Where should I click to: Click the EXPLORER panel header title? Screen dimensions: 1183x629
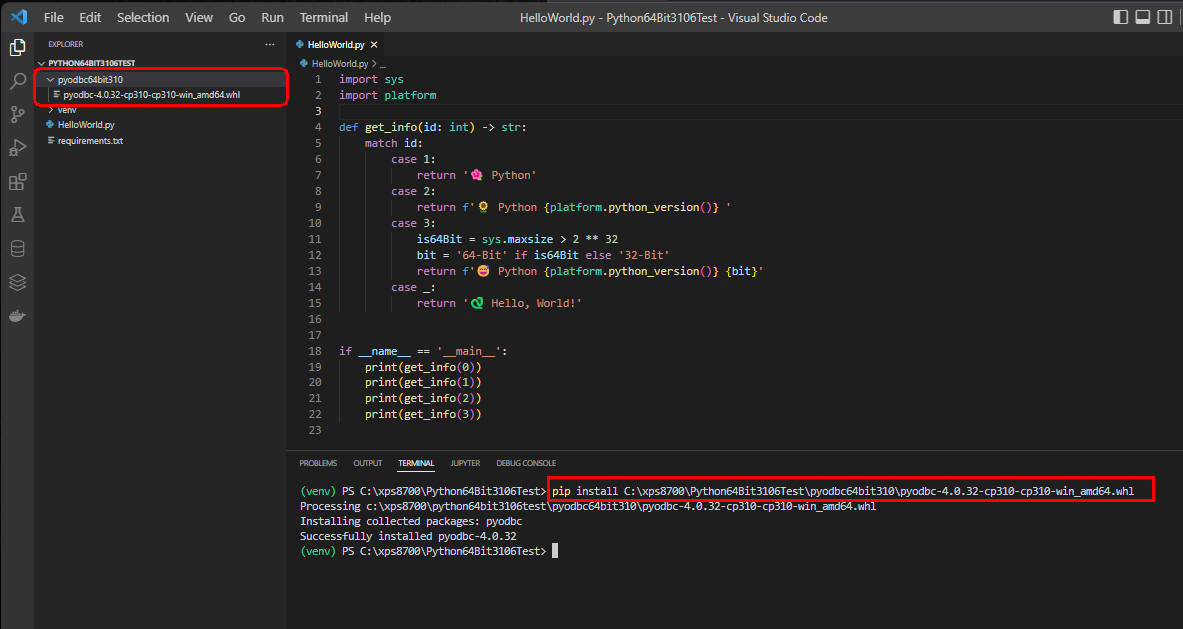point(66,44)
